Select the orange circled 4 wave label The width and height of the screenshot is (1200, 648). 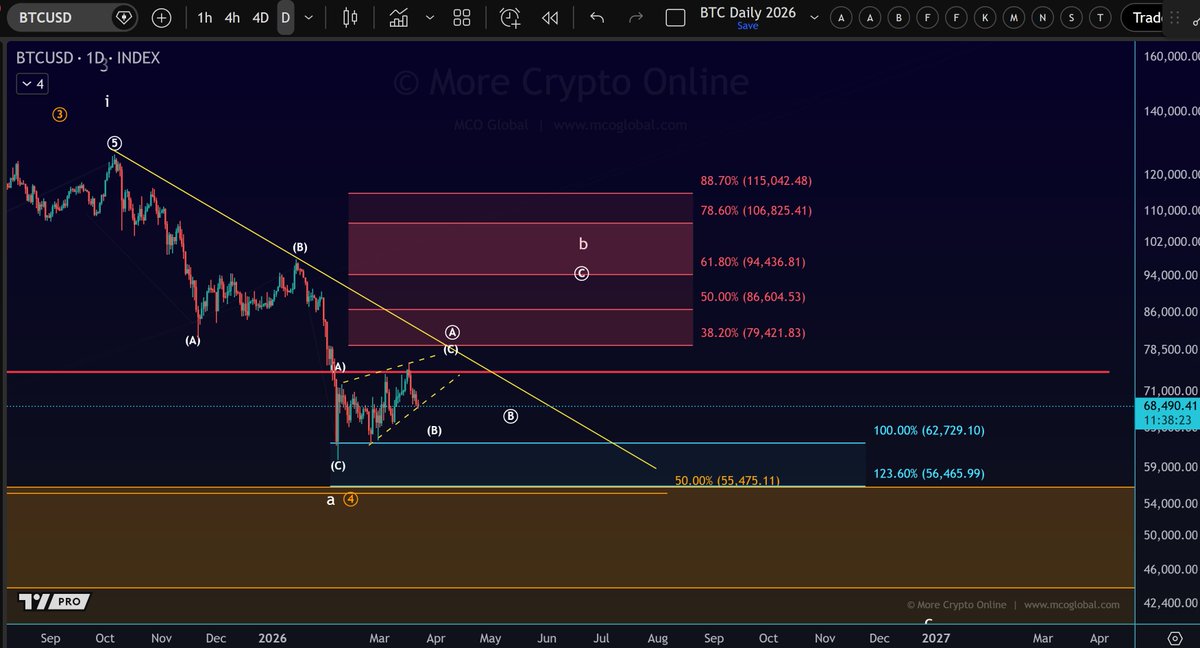[351, 499]
